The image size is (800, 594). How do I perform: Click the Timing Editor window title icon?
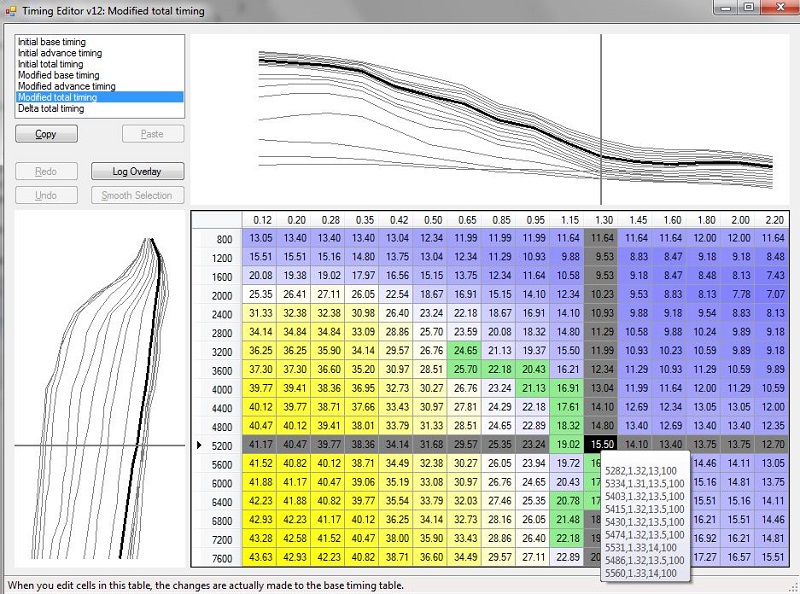coord(10,11)
